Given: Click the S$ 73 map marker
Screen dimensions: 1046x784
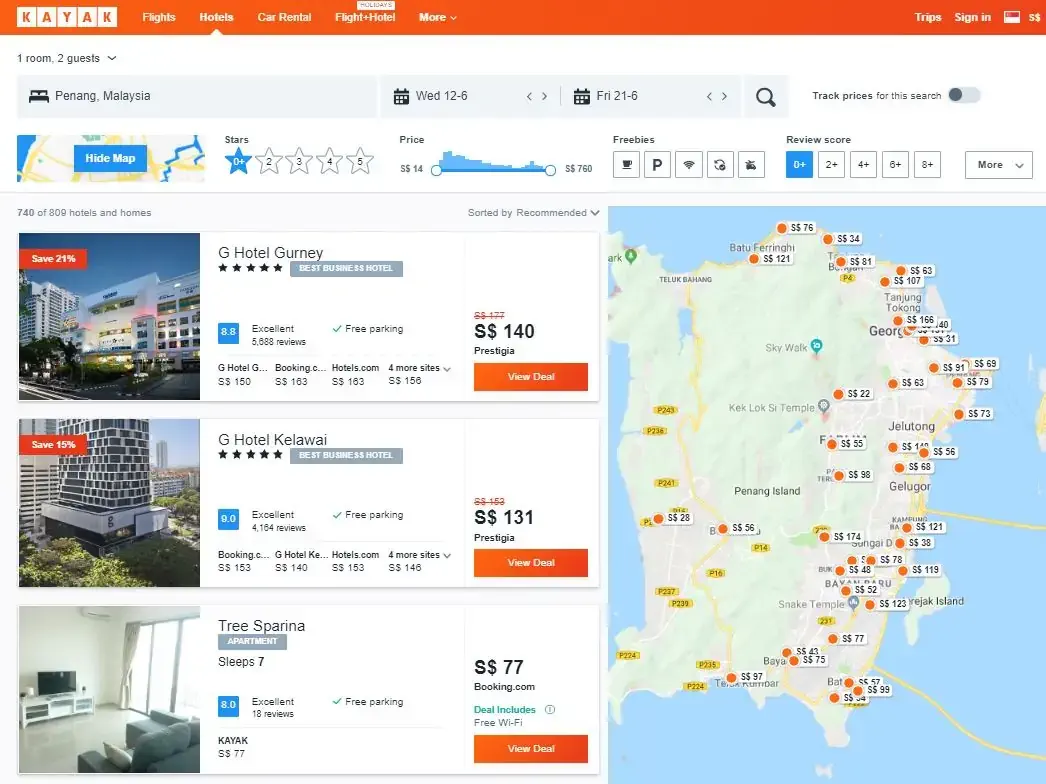Looking at the screenshot, I should (973, 414).
